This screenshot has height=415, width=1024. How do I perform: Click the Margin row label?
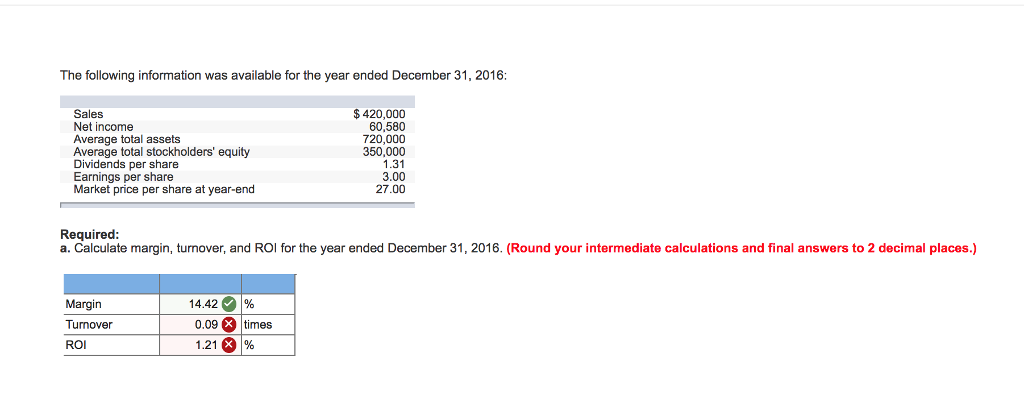(x=84, y=305)
